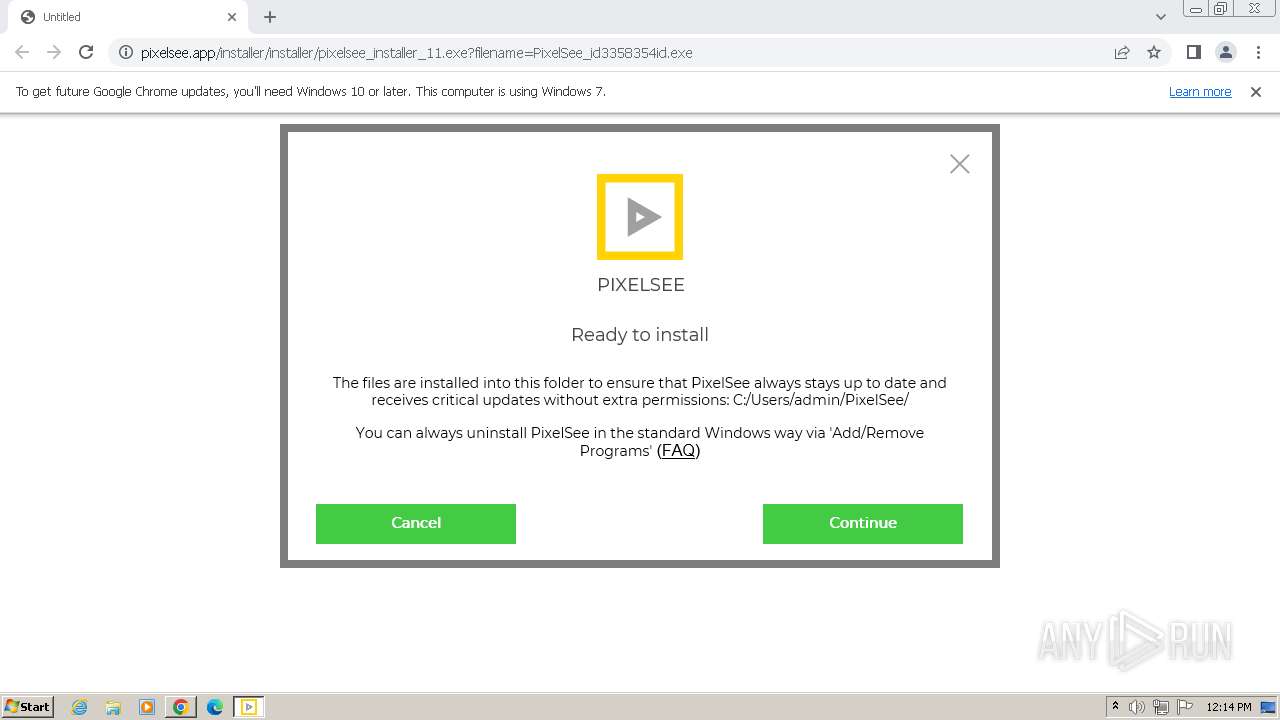Screen dimensions: 1280x720
Task: Open tab search dropdown
Action: coord(1160,17)
